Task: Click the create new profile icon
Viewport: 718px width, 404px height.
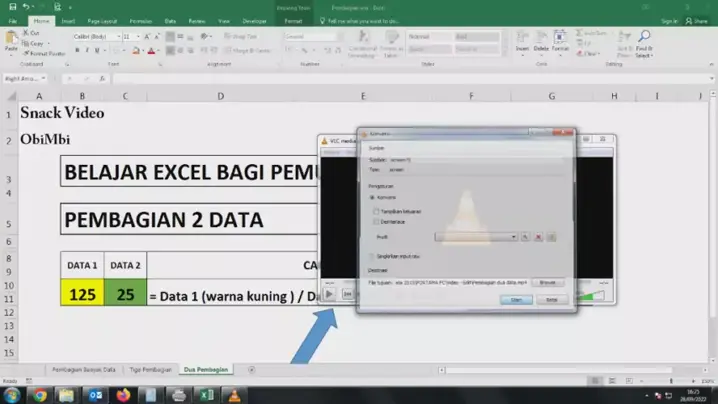Action: [551, 237]
